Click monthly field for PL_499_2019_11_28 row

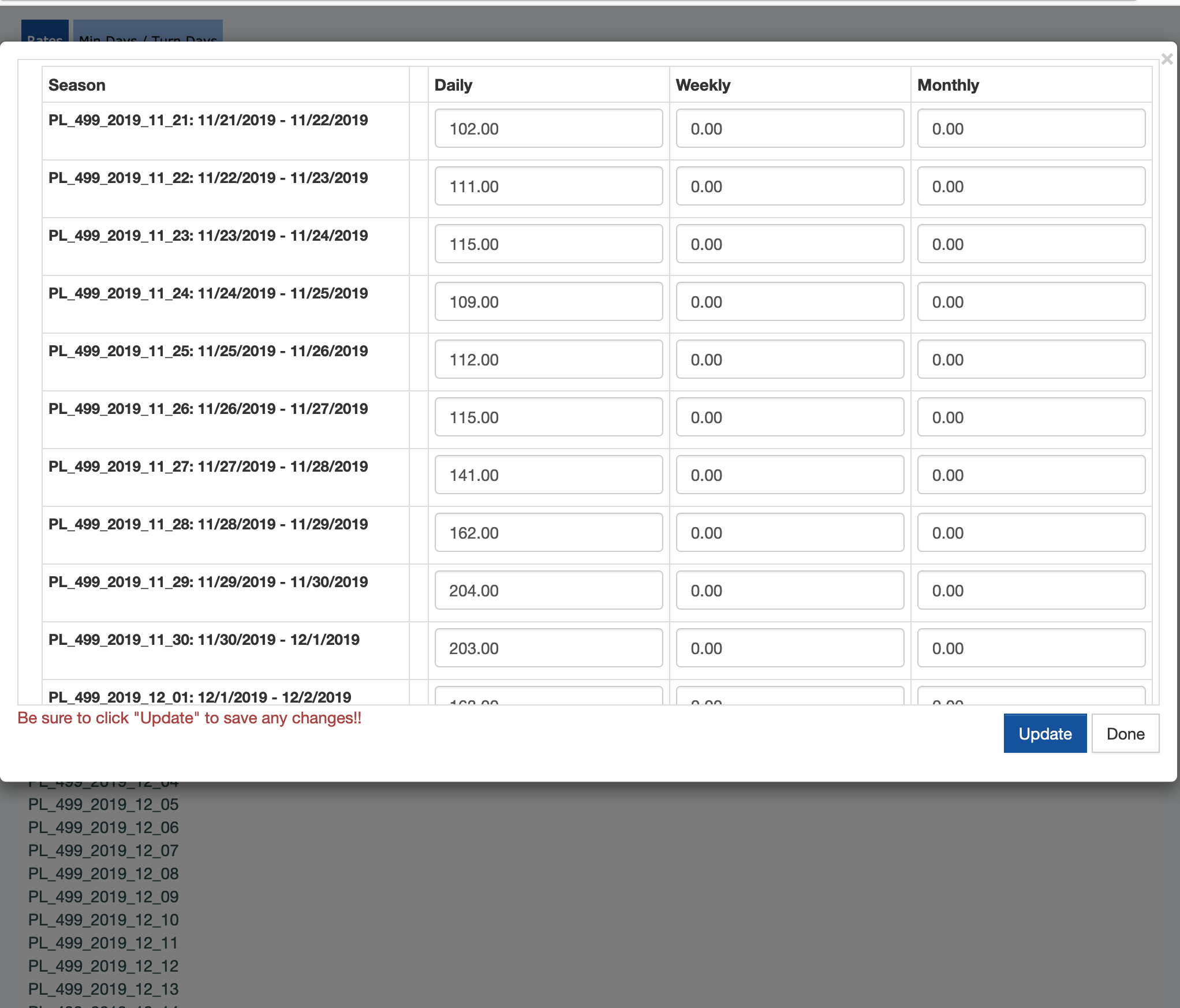click(x=1030, y=532)
